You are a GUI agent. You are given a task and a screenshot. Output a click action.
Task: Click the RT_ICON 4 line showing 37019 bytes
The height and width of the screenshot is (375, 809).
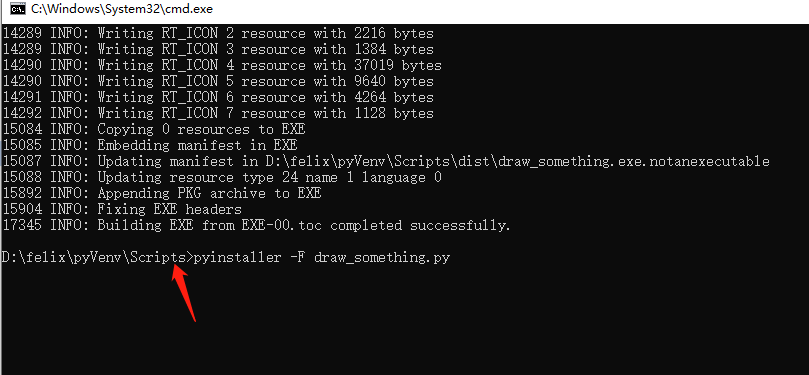click(222, 66)
